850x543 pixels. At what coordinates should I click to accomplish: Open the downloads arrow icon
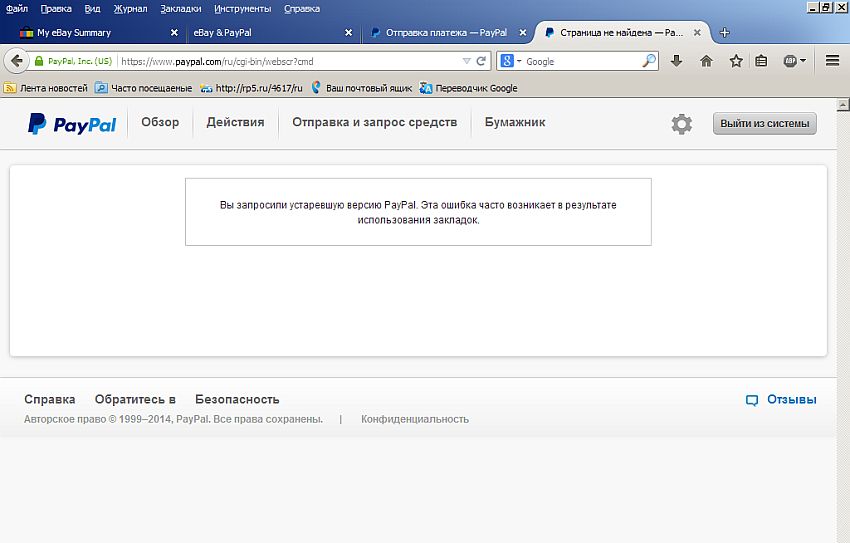click(677, 61)
